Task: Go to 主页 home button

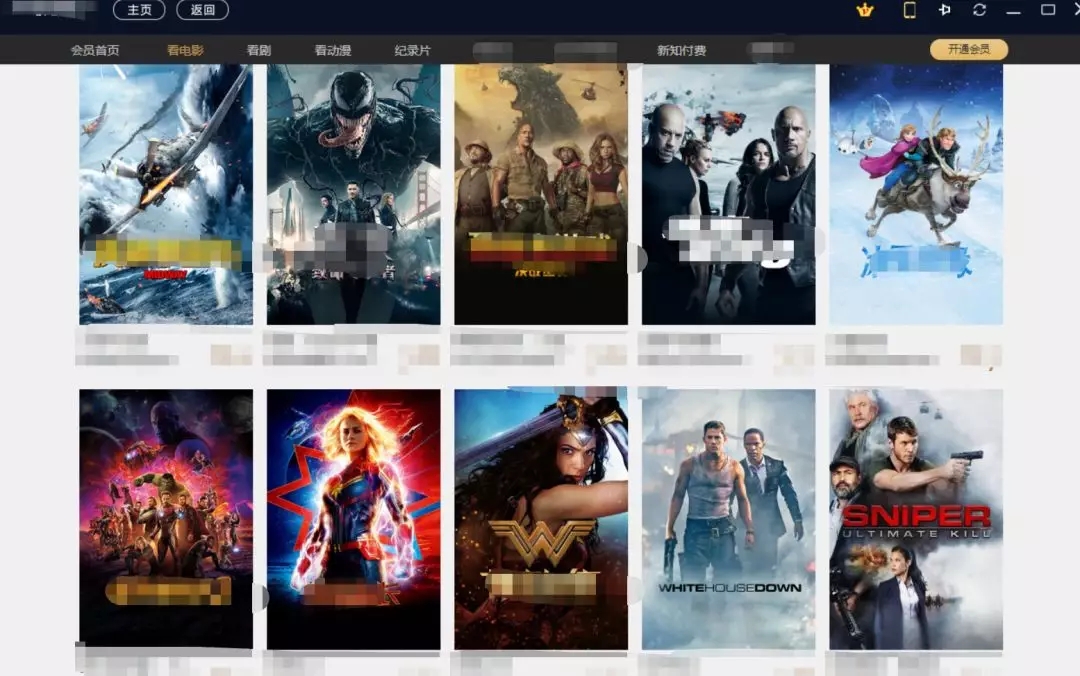Action: (139, 10)
